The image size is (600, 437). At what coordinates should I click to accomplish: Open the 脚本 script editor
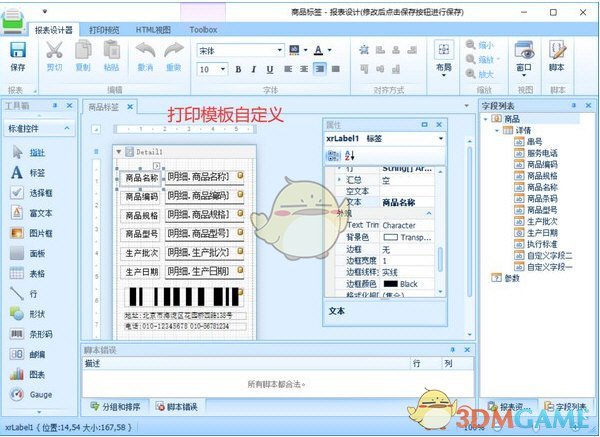557,55
